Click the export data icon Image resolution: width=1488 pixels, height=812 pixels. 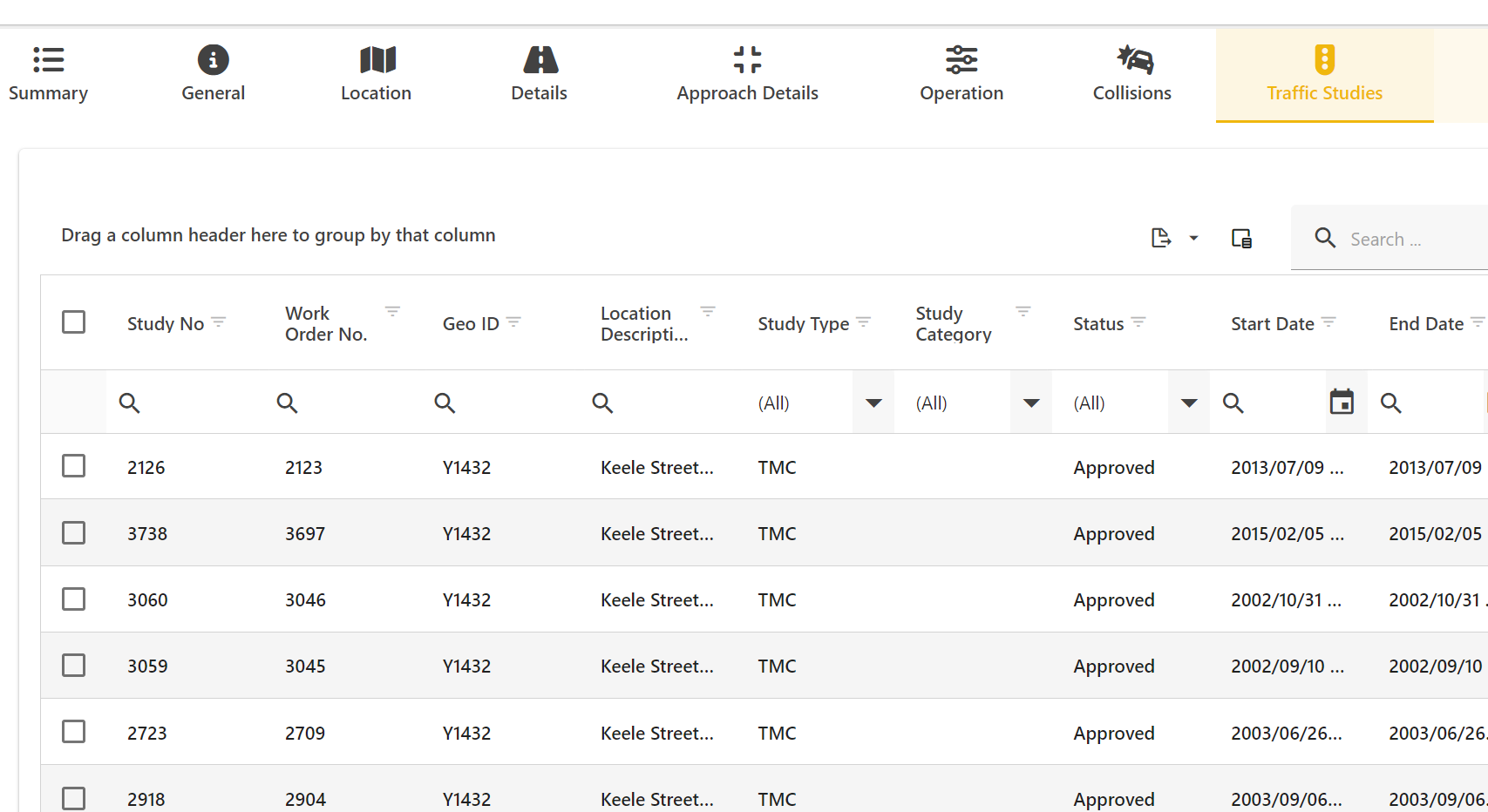coord(1161,238)
